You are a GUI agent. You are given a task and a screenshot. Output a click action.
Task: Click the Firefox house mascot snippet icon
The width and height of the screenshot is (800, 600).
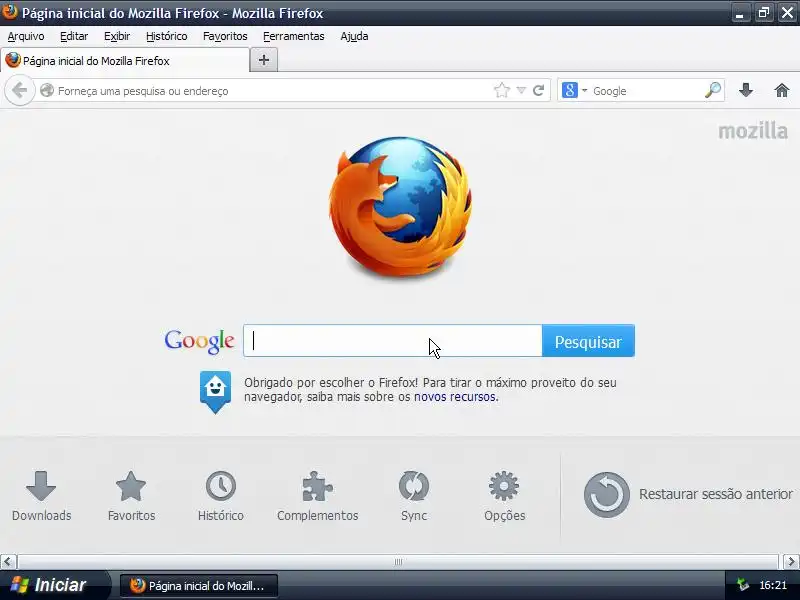click(215, 391)
